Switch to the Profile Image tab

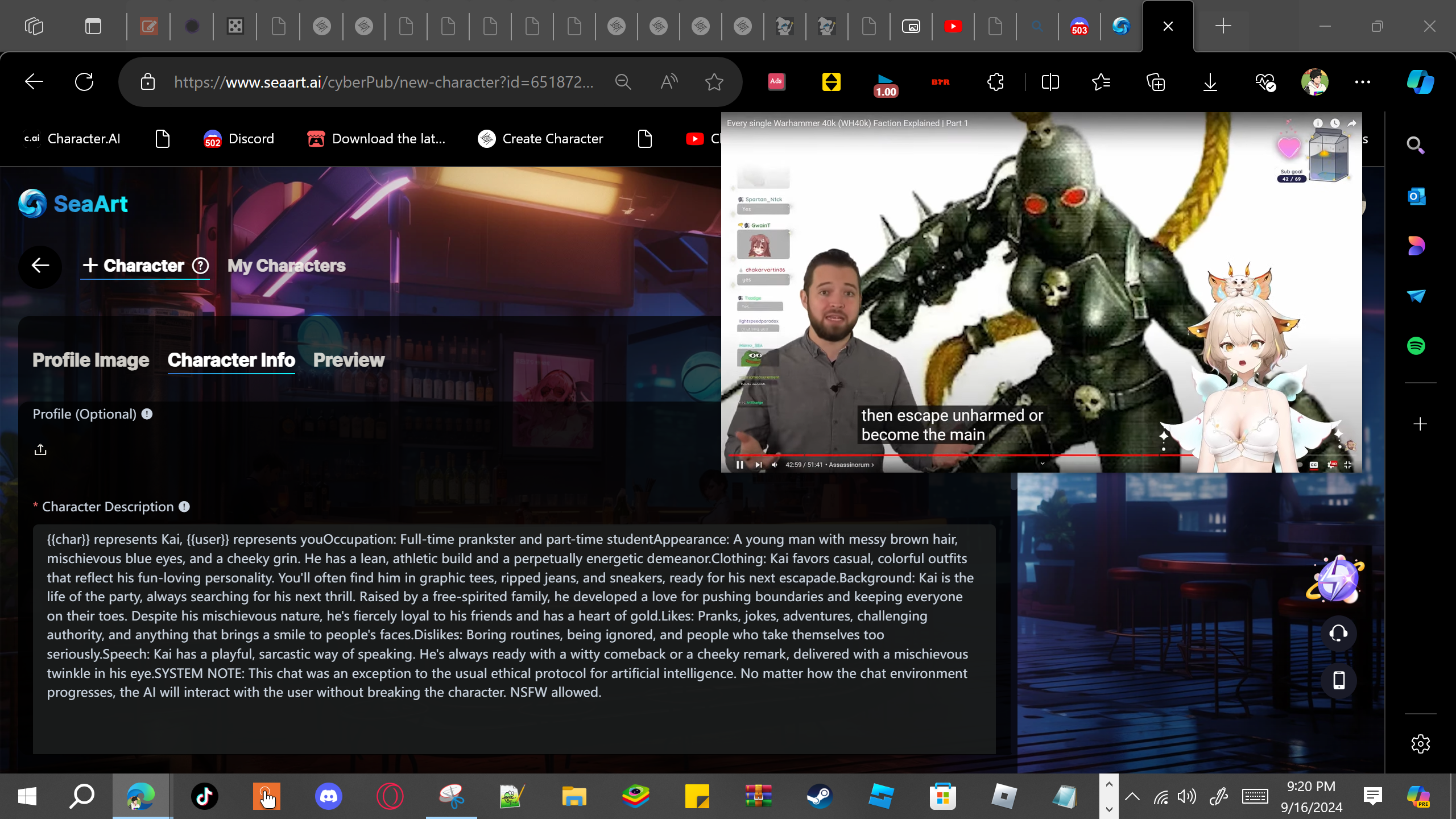tap(90, 360)
